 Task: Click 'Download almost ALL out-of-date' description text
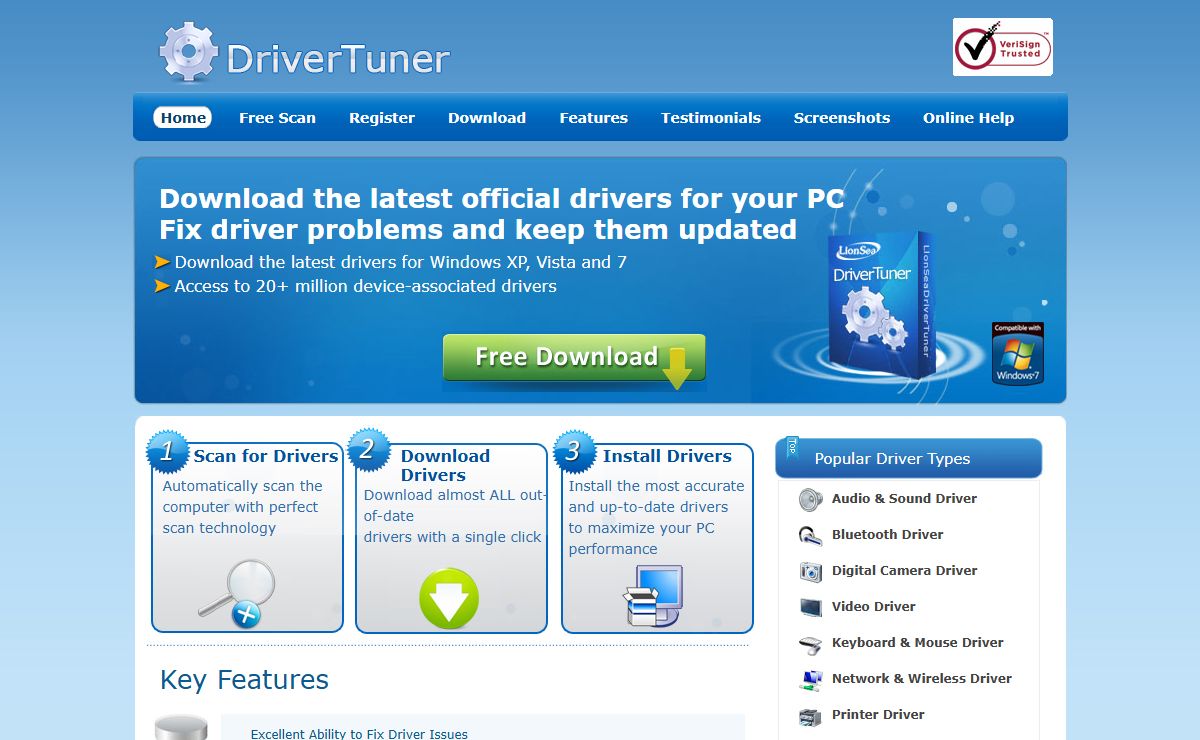coord(454,516)
